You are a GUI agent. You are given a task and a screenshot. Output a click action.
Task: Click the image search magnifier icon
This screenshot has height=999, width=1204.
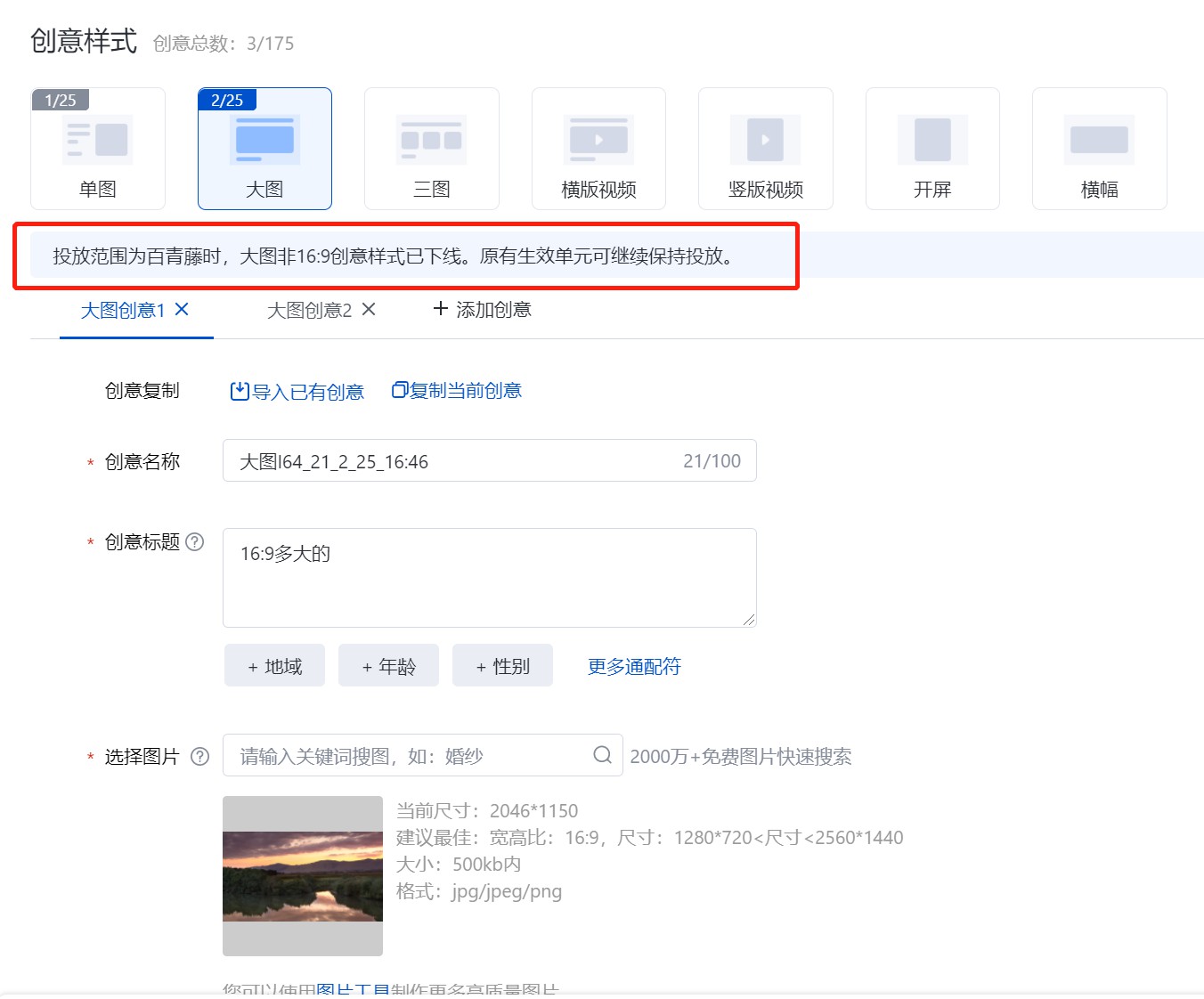tap(602, 755)
